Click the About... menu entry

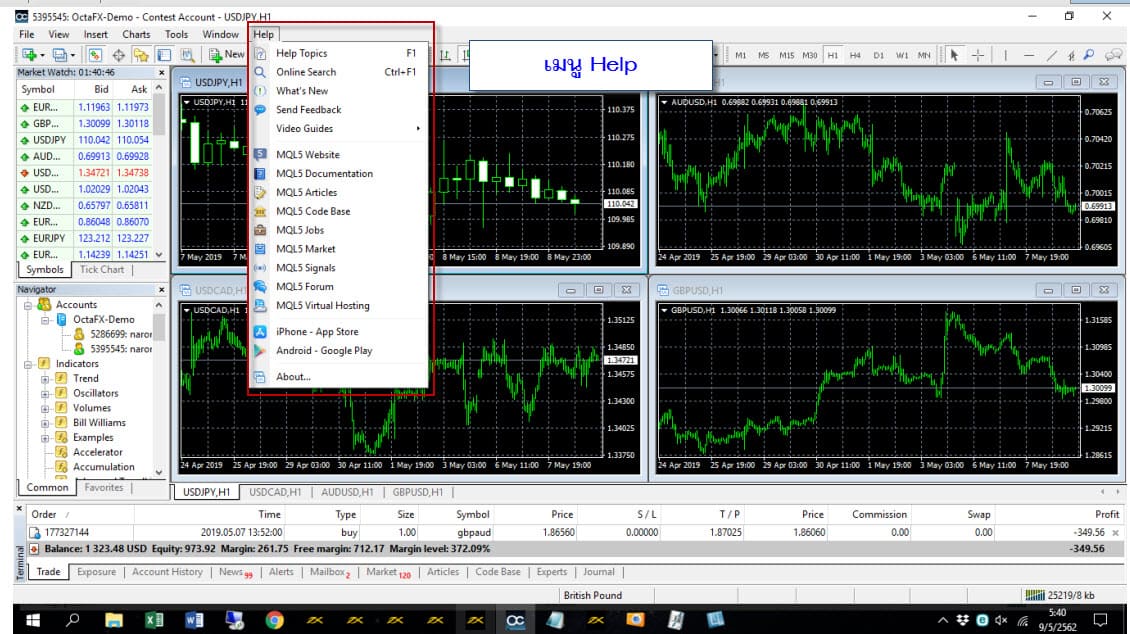point(293,377)
